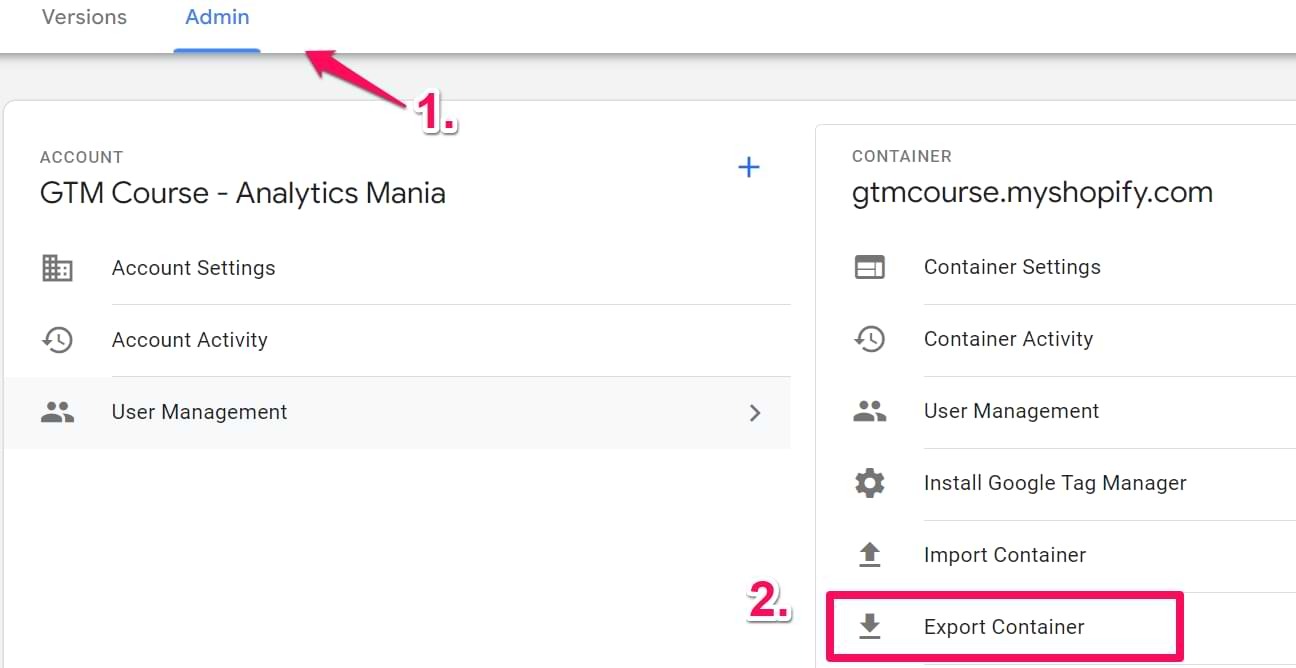The image size is (1296, 668).
Task: Expand account User Management chevron arrow
Action: pos(755,412)
